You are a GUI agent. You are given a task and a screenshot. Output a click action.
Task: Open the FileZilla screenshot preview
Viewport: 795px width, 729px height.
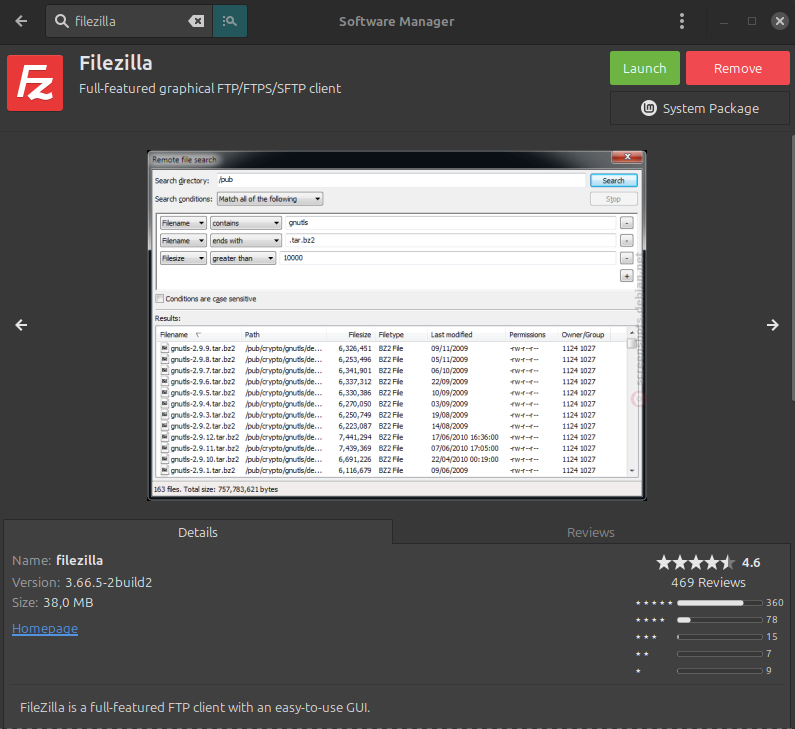point(396,325)
